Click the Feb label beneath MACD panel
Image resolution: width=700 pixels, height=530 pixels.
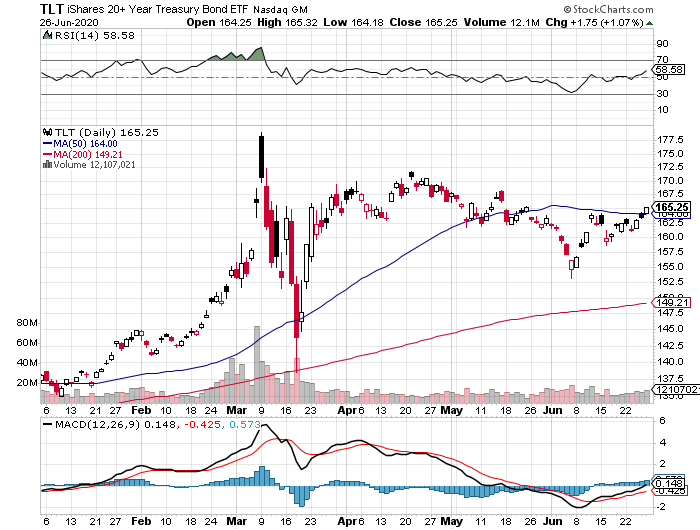coord(141,521)
